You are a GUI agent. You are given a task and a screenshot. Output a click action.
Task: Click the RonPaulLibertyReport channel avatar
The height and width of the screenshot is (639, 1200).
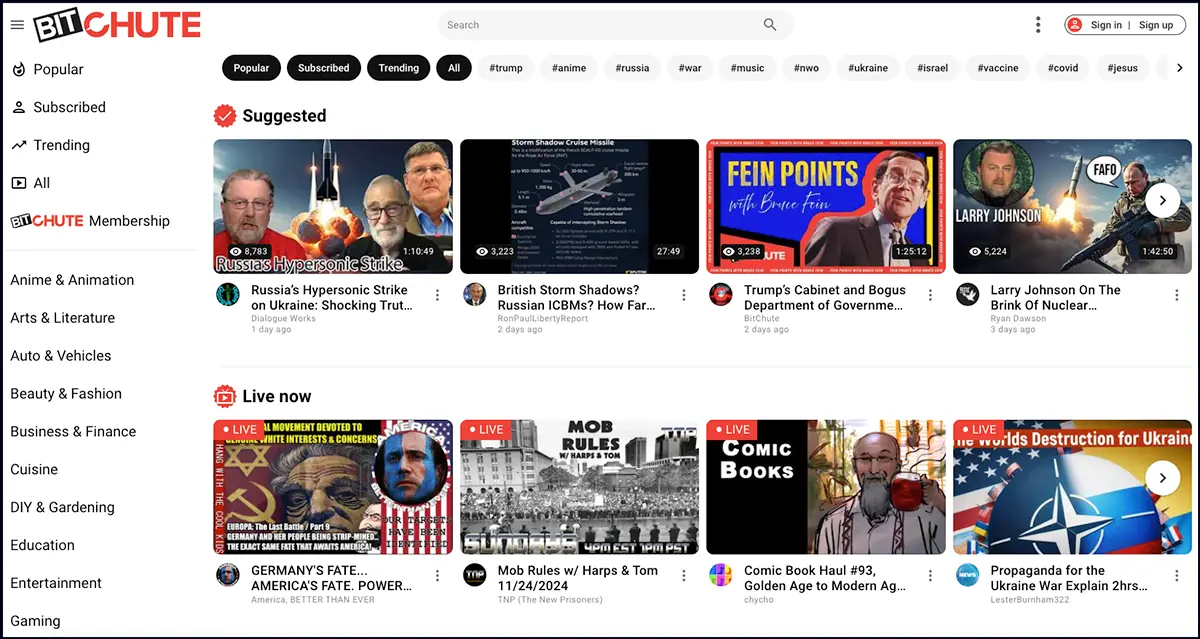[475, 294]
